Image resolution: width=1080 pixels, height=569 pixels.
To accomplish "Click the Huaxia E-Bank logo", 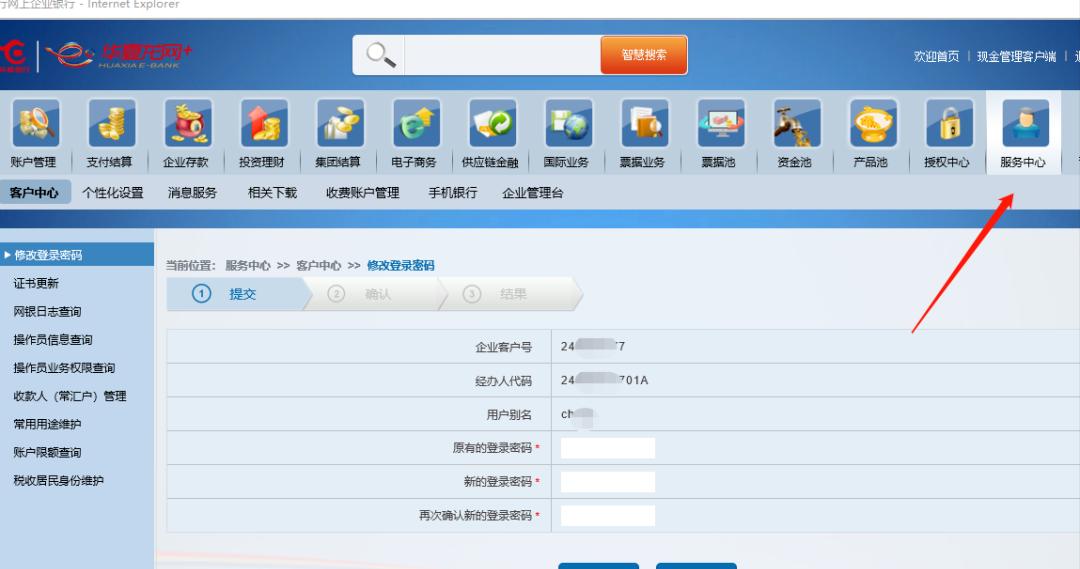I will [x=118, y=55].
